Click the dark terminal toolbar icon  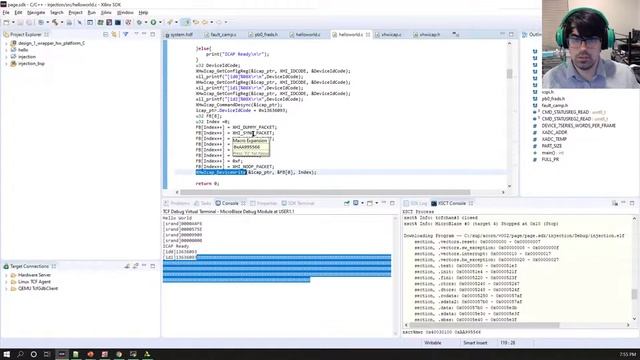pyautogui.click(x=118, y=22)
